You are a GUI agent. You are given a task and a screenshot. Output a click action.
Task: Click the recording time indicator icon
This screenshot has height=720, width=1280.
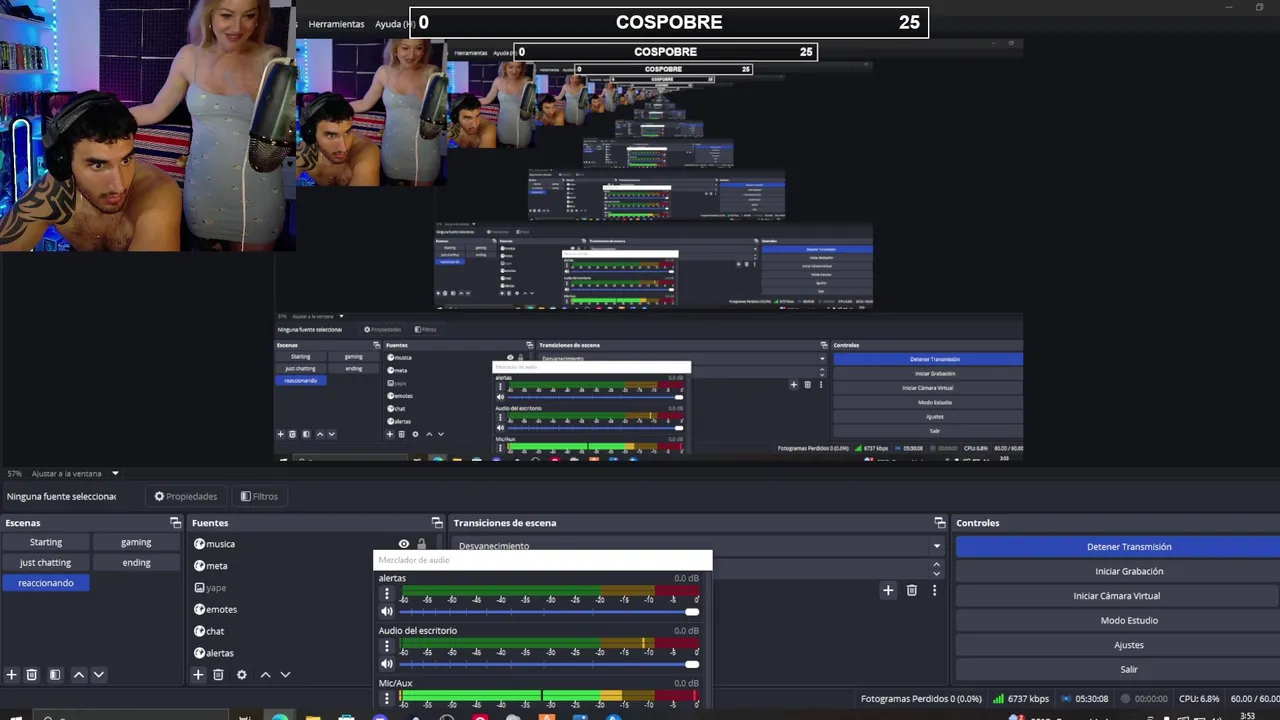click(x=1126, y=699)
